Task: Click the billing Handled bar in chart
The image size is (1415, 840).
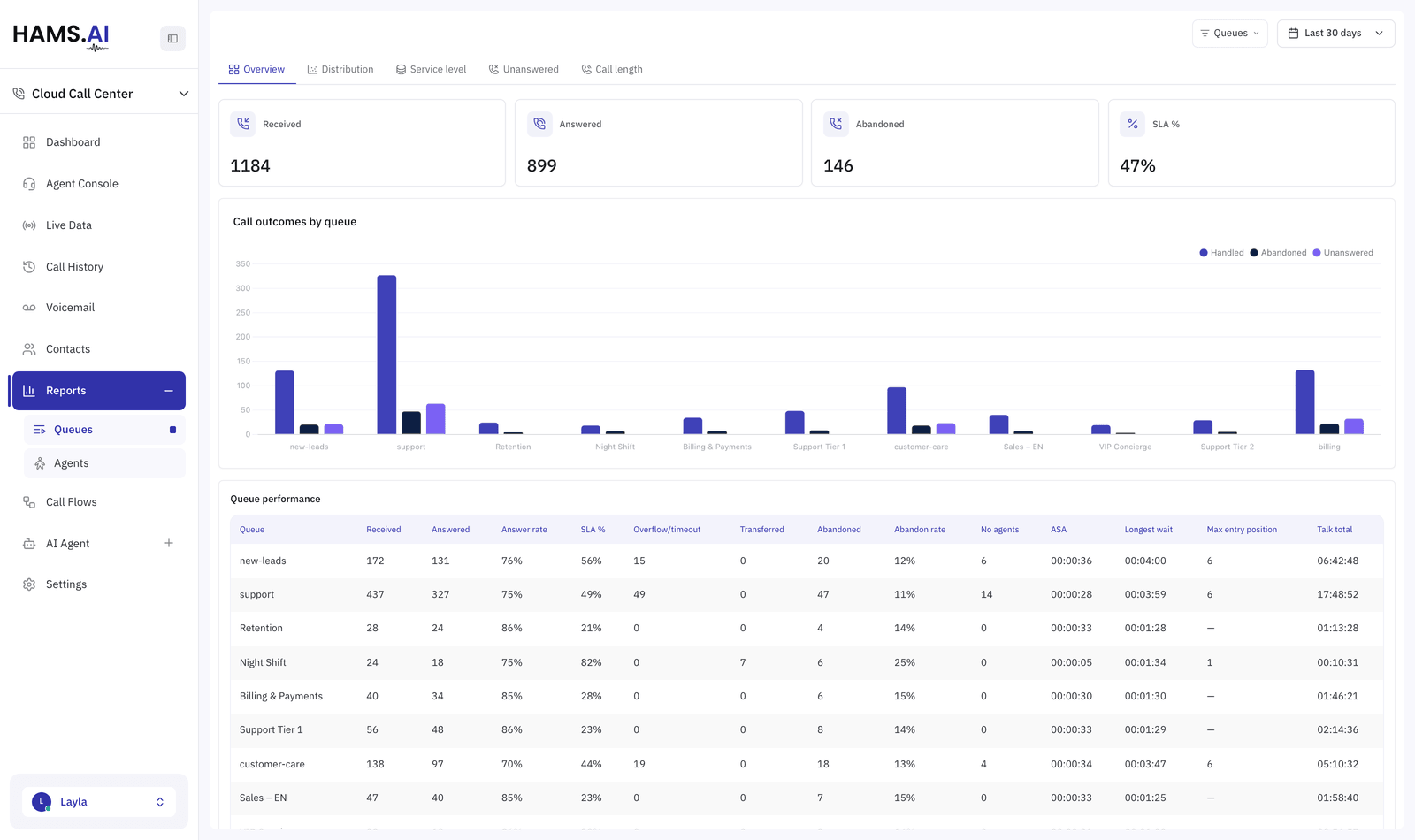Action: (x=1305, y=402)
